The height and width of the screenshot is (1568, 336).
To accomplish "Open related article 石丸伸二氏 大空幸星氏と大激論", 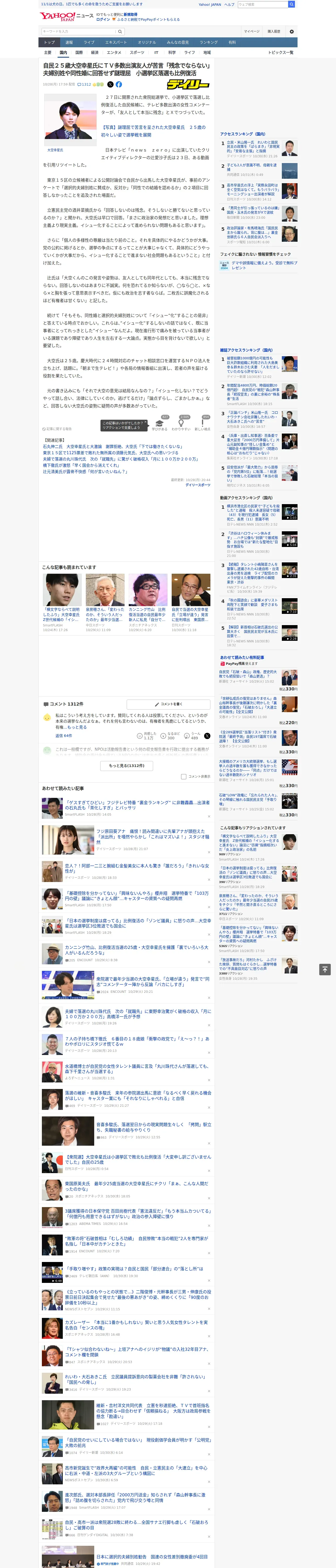I will [x=112, y=447].
